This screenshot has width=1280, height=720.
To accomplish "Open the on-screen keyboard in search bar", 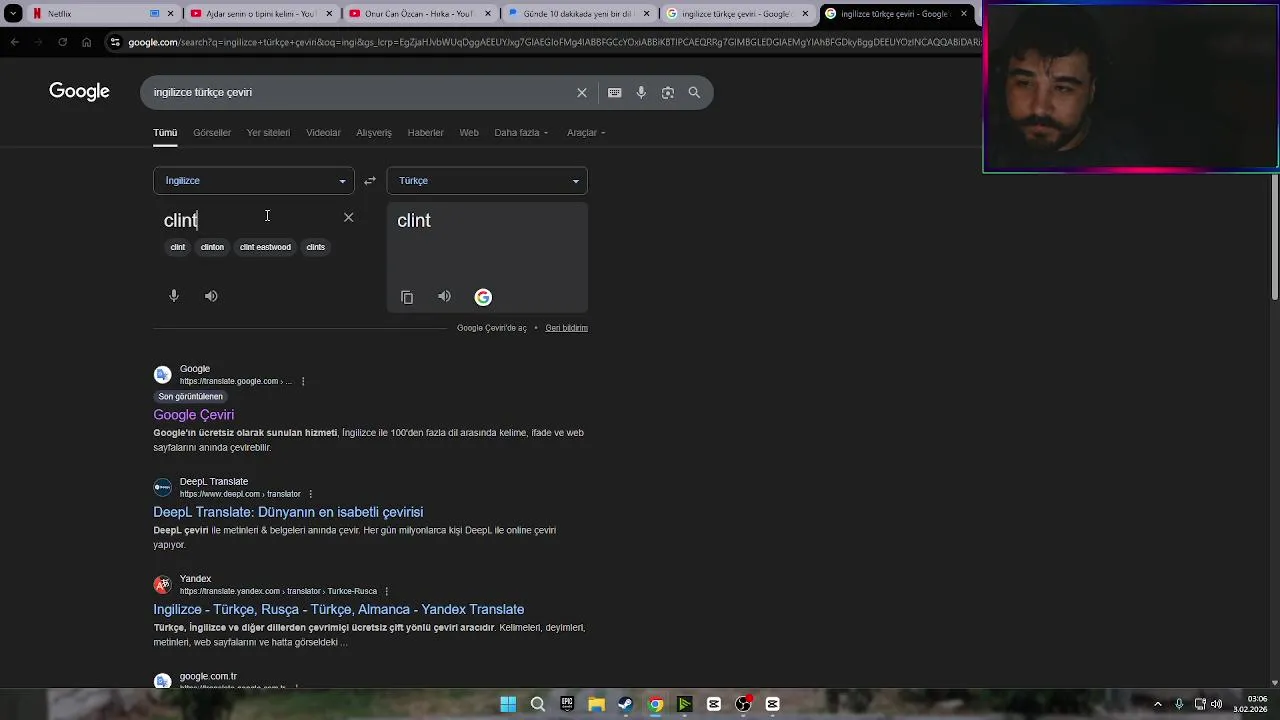I will 614,92.
